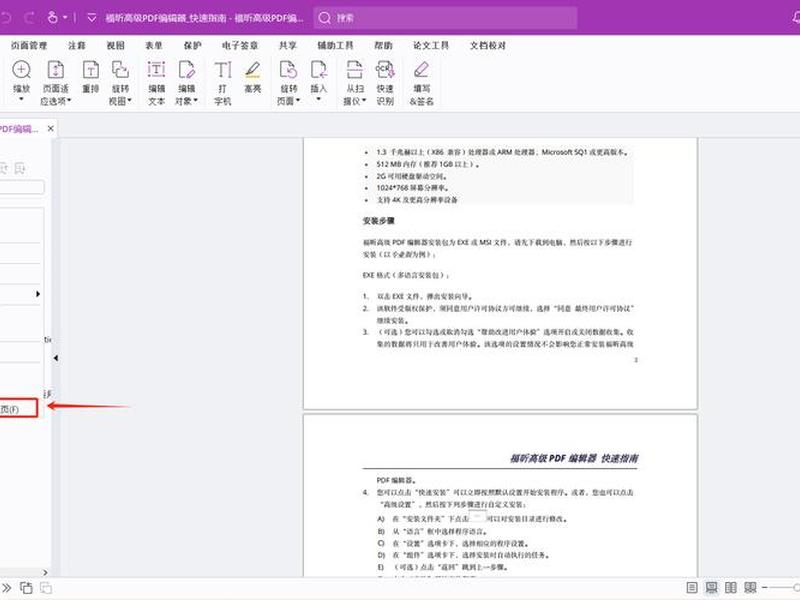The width and height of the screenshot is (800, 600).
Task: Click the 旋转视图 (Rotate View) icon
Action: click(120, 70)
